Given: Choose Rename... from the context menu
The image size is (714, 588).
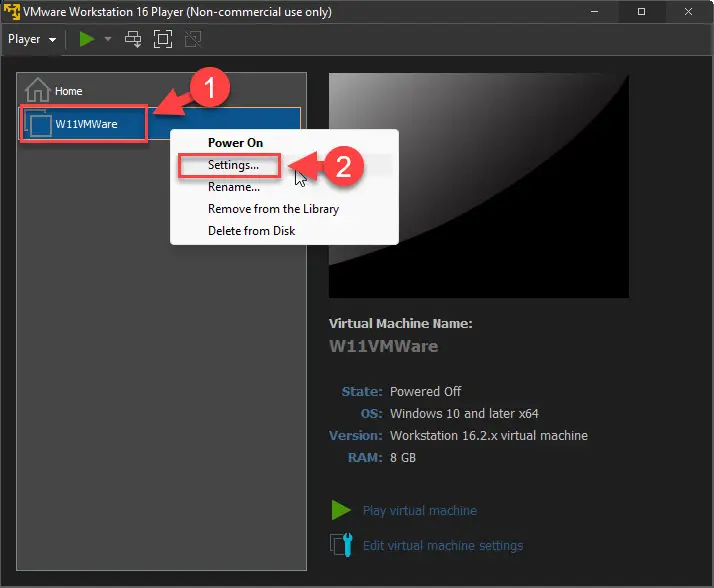Looking at the screenshot, I should coord(234,187).
